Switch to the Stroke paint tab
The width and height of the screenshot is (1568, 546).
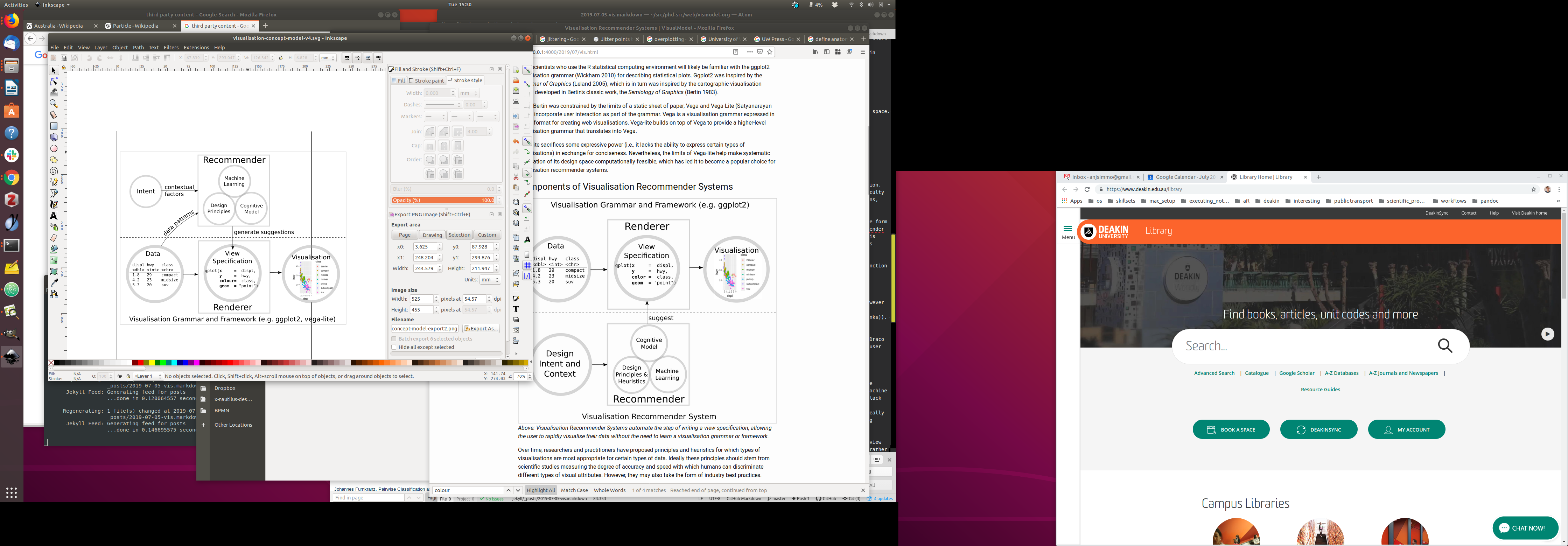[426, 80]
